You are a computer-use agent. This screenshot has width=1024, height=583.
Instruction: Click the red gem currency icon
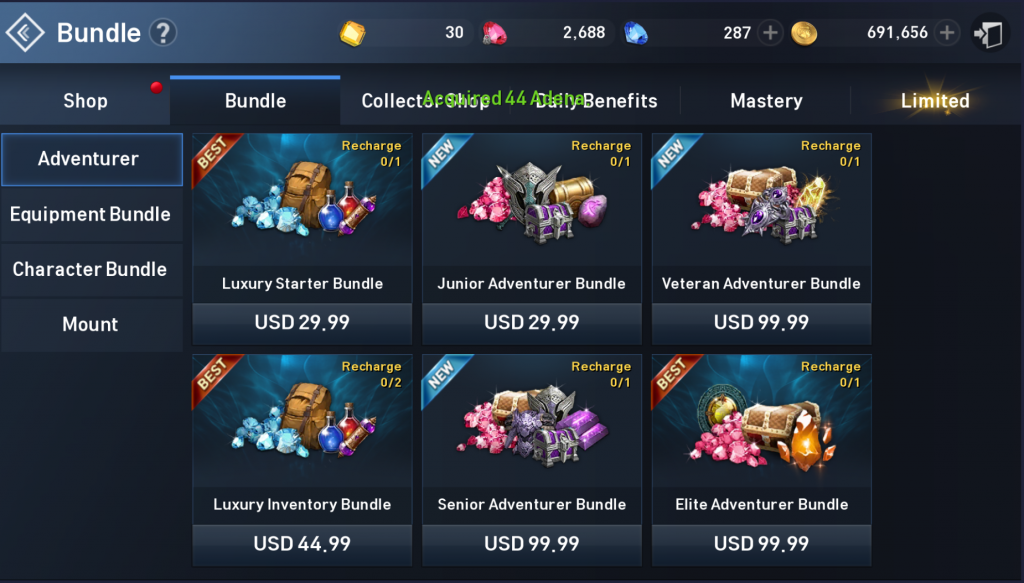(494, 33)
